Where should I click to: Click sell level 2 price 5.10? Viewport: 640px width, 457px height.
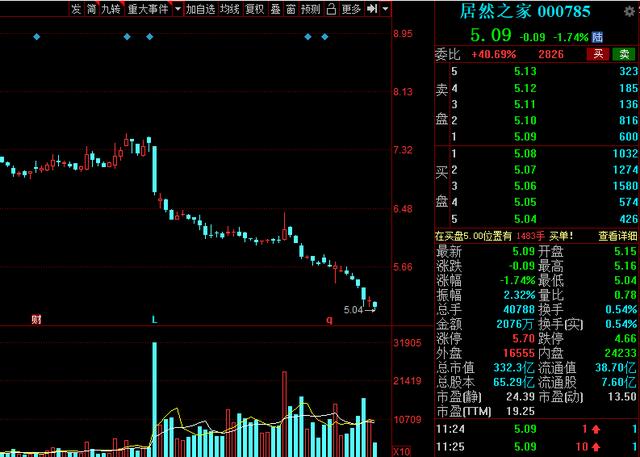[x=525, y=120]
